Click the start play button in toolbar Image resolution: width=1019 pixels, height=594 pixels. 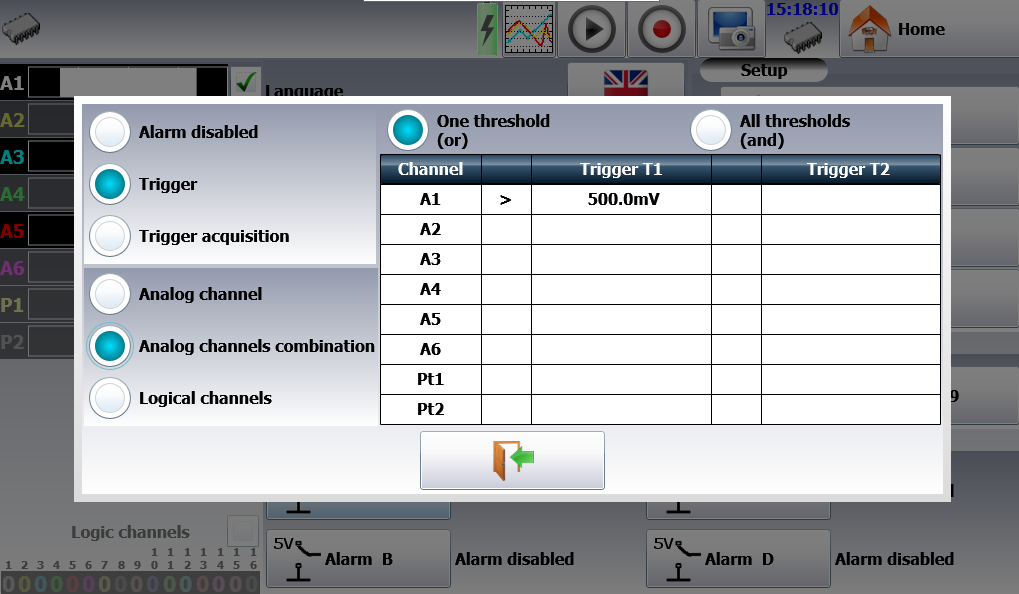tap(591, 29)
